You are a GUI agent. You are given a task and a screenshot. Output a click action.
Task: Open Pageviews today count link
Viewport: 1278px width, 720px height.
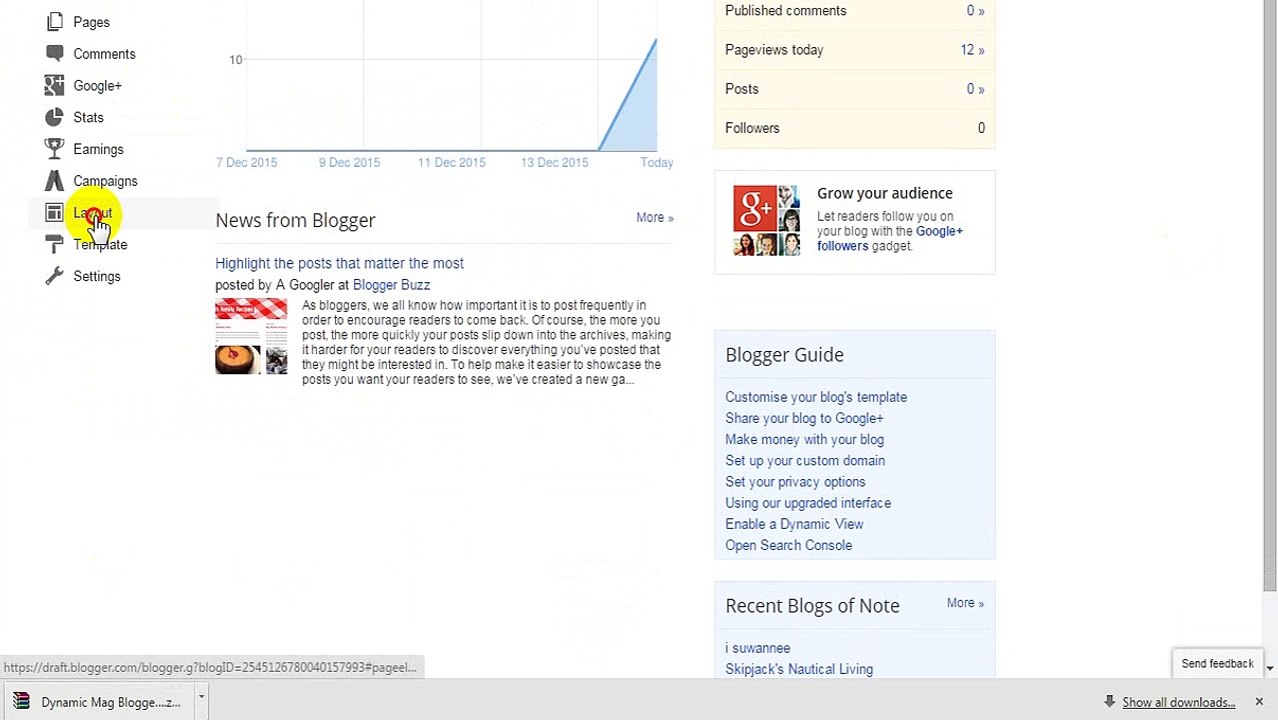[973, 50]
